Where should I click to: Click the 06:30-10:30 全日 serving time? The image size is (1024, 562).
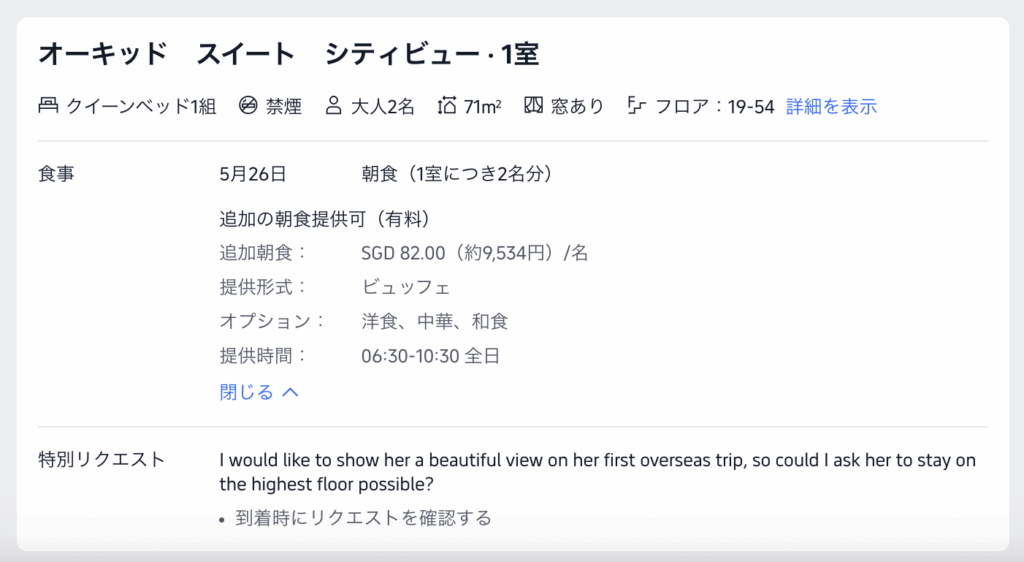point(430,355)
